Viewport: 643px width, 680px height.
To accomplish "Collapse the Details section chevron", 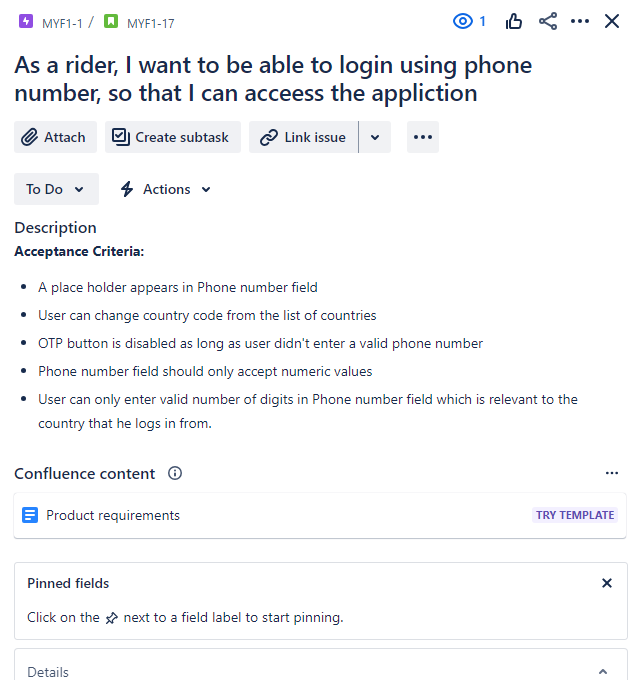I will (x=603, y=671).
